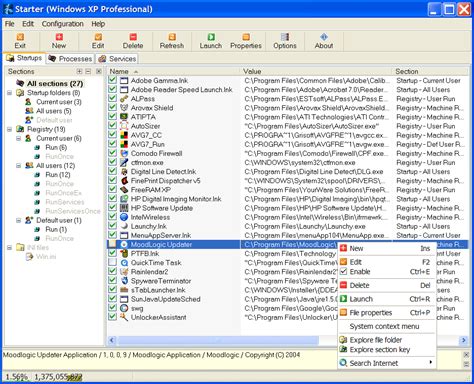Disable the PTFB.lnk checkbox
Image resolution: width=474 pixels, height=384 pixels.
pos(112,253)
